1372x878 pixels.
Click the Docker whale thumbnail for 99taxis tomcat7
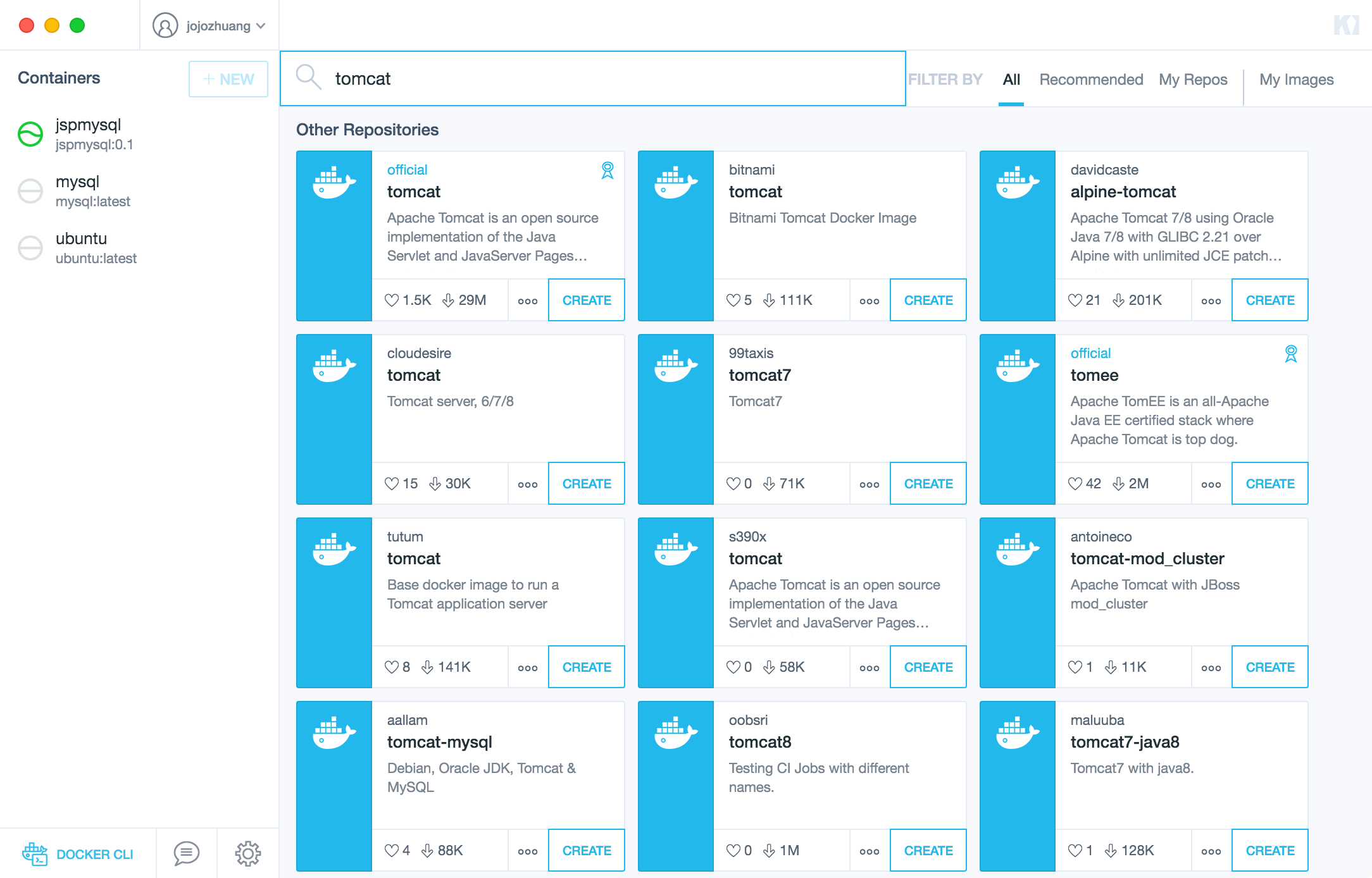tap(676, 419)
